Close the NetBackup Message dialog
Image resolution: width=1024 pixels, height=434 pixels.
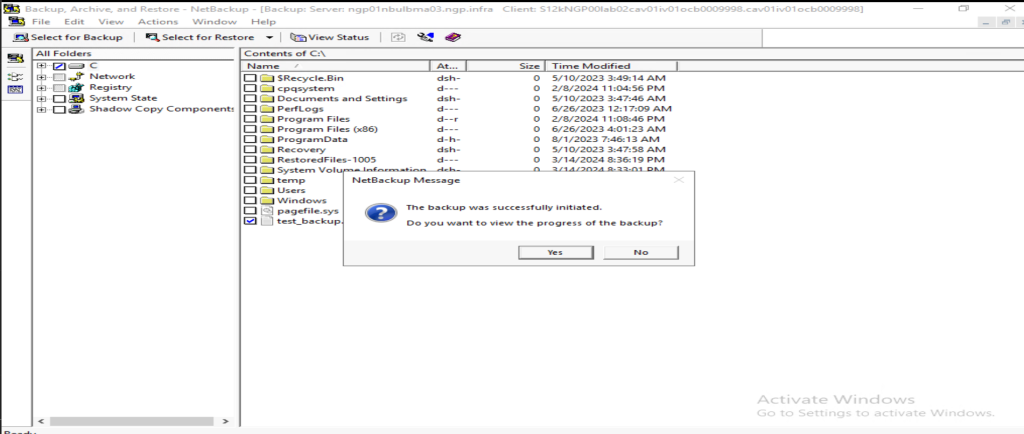679,180
